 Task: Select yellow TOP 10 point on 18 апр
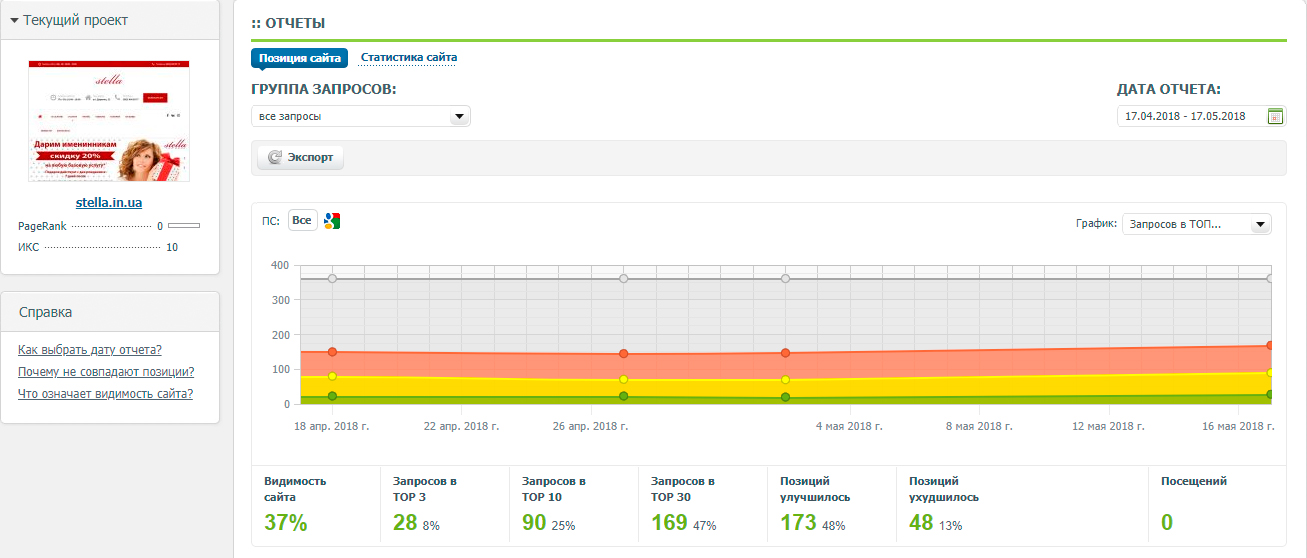tap(332, 377)
